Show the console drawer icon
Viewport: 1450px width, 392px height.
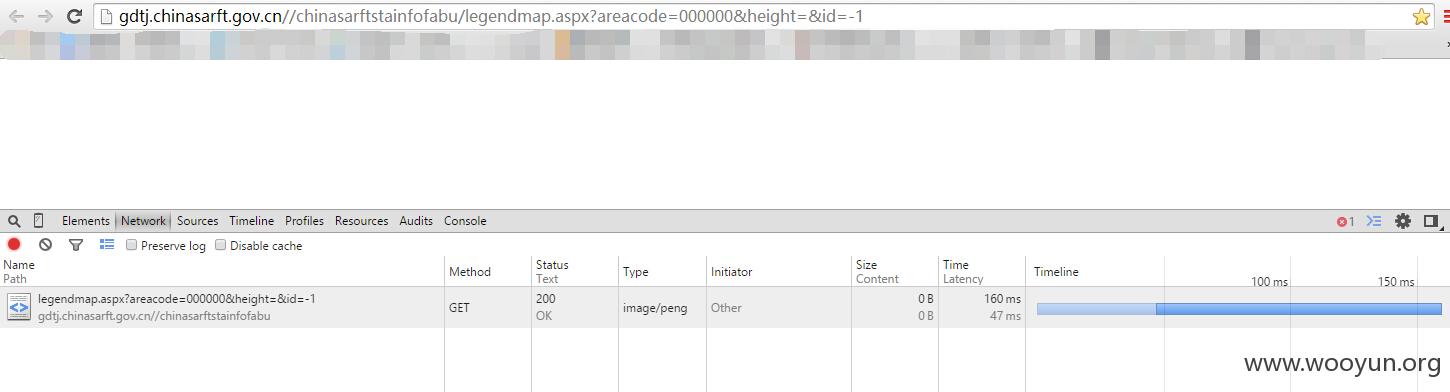(x=1374, y=221)
